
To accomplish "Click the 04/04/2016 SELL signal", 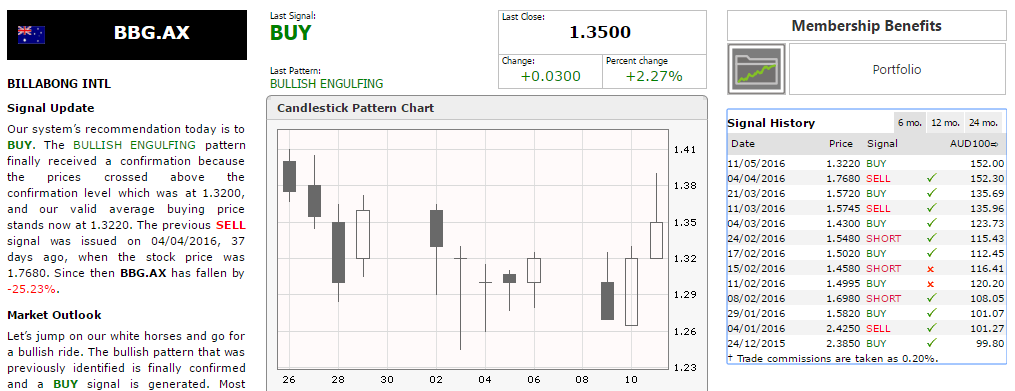I will click(x=878, y=178).
